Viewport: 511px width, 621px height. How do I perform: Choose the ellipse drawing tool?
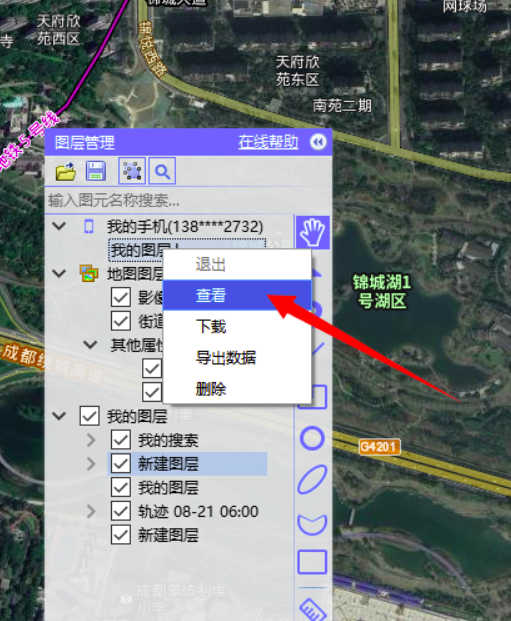[x=312, y=480]
